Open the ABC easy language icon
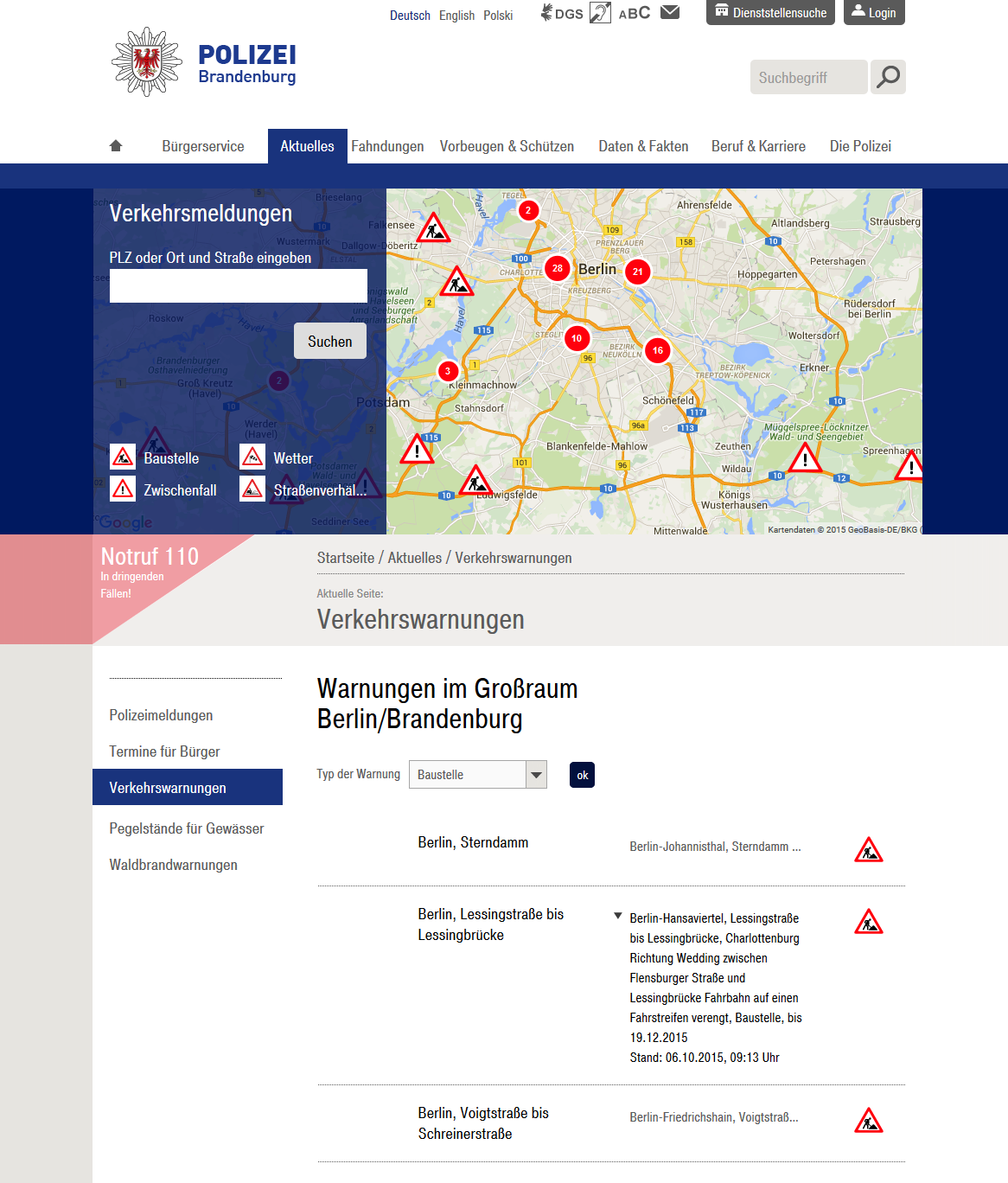Viewport: 1008px width, 1183px height. click(x=635, y=13)
